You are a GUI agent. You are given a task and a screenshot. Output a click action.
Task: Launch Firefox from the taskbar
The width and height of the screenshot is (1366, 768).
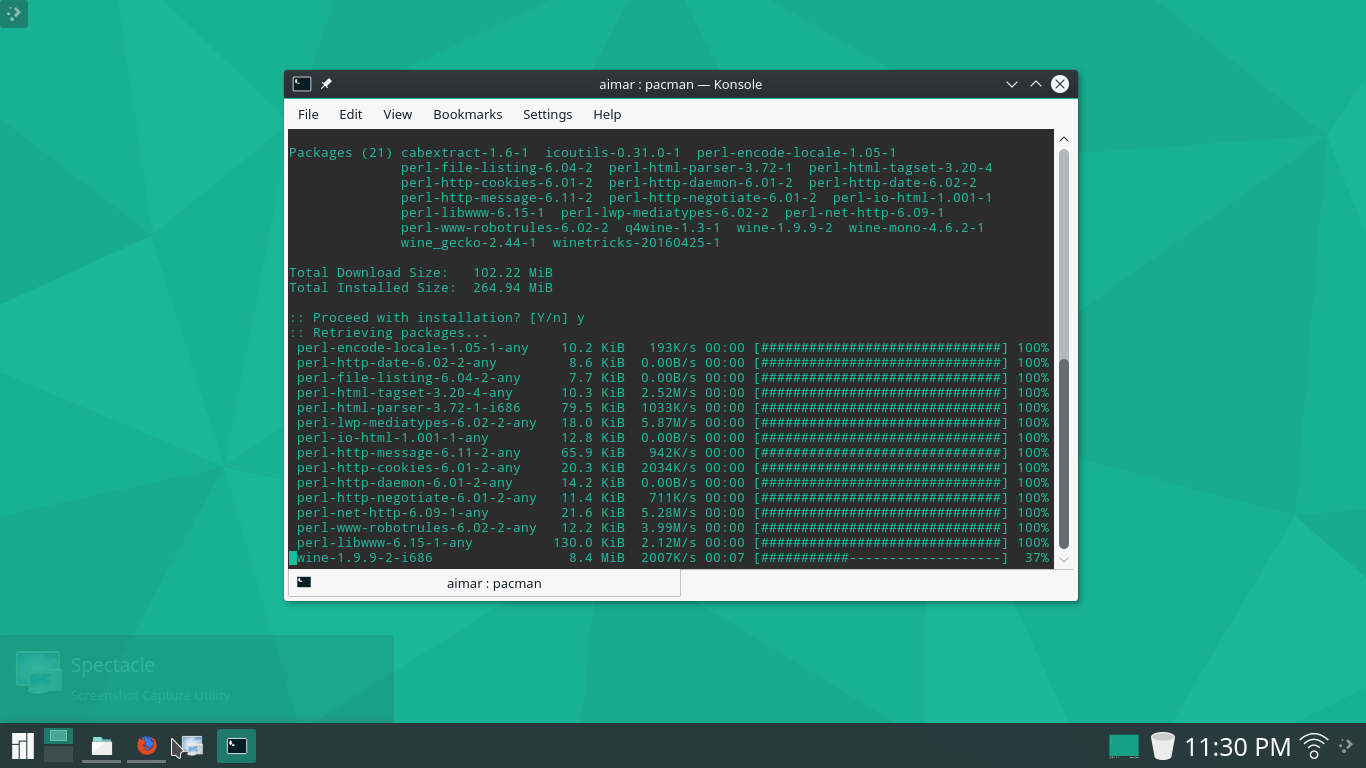[x=146, y=745]
